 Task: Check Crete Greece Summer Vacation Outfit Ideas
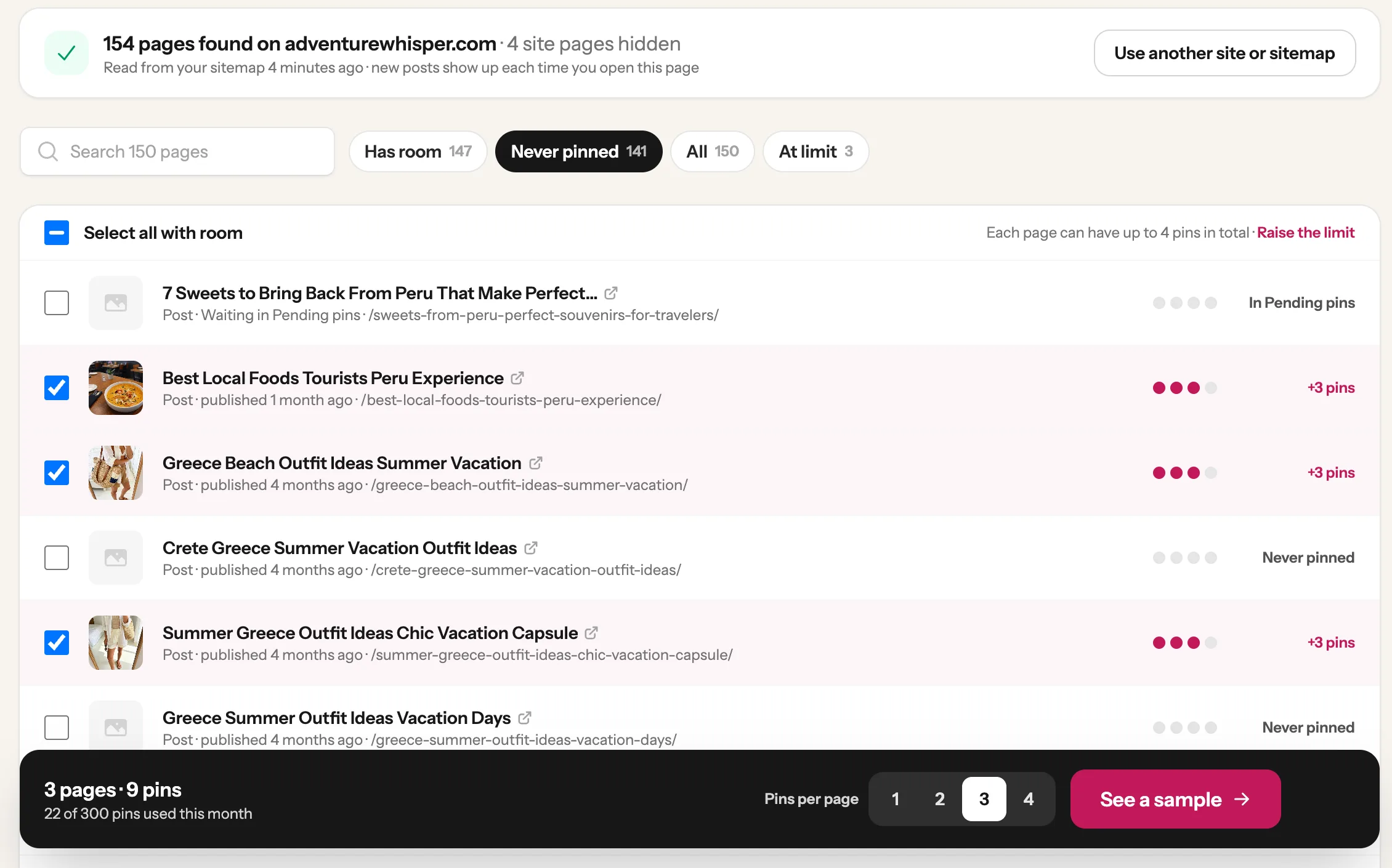click(57, 558)
